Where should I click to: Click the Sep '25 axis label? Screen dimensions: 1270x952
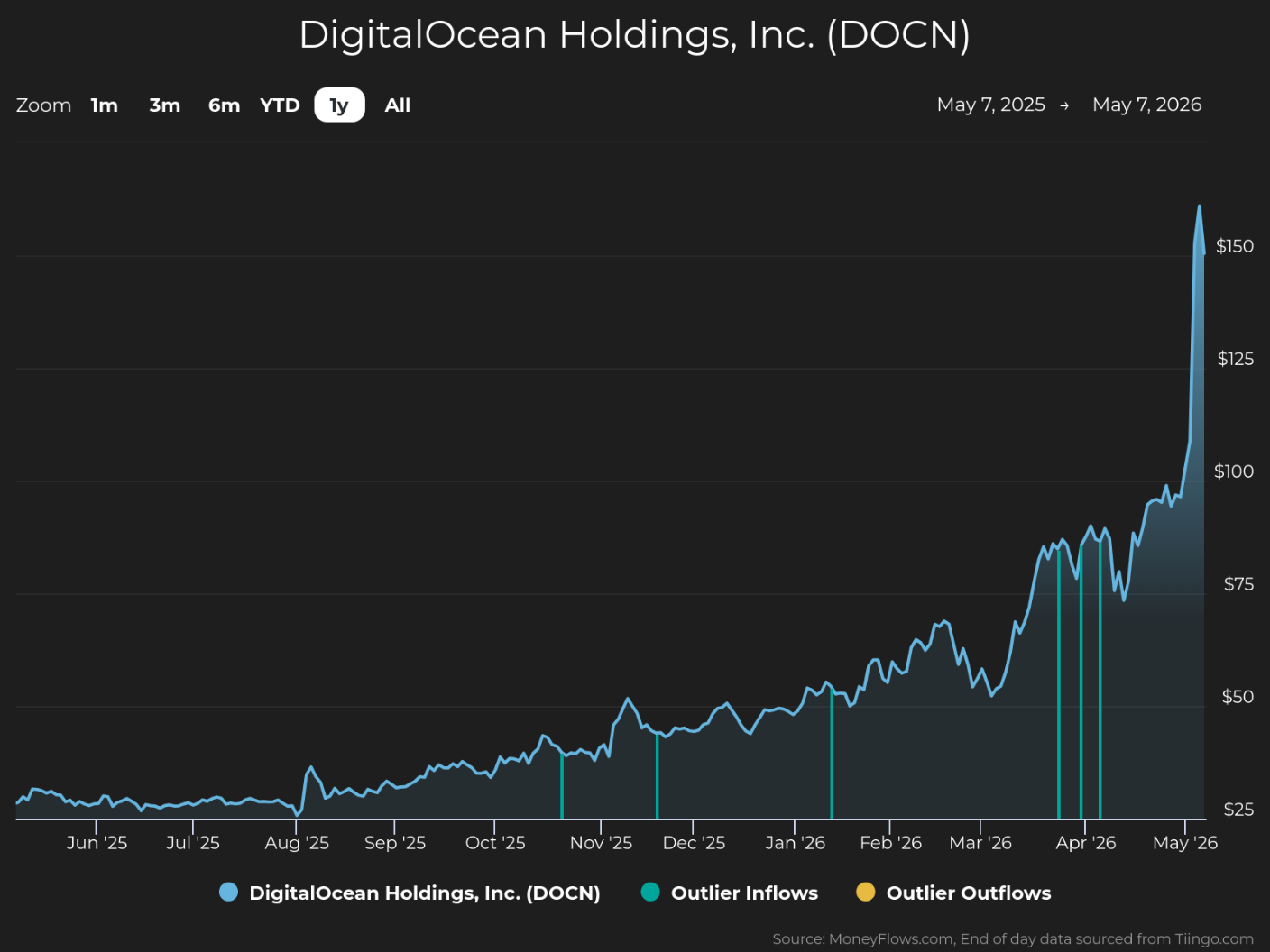click(x=395, y=843)
